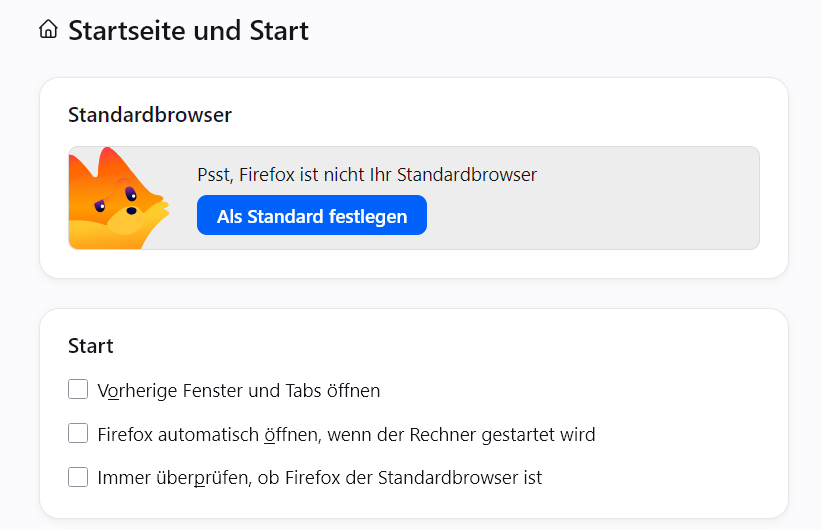
Task: Tick the Firefox automatisch öffnen checkbox
Action: [78, 433]
